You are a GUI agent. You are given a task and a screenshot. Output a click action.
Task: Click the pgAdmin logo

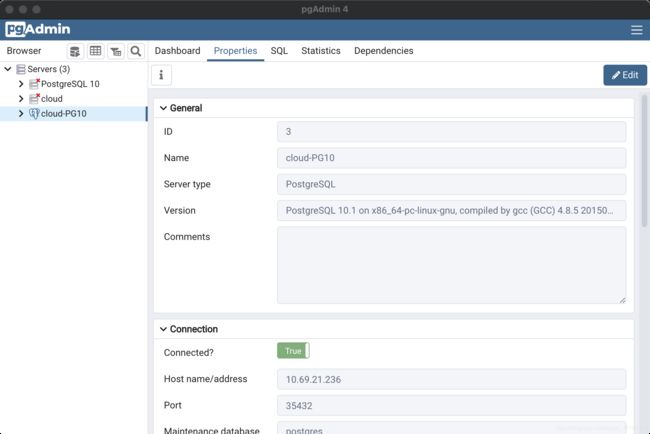[x=38, y=29]
